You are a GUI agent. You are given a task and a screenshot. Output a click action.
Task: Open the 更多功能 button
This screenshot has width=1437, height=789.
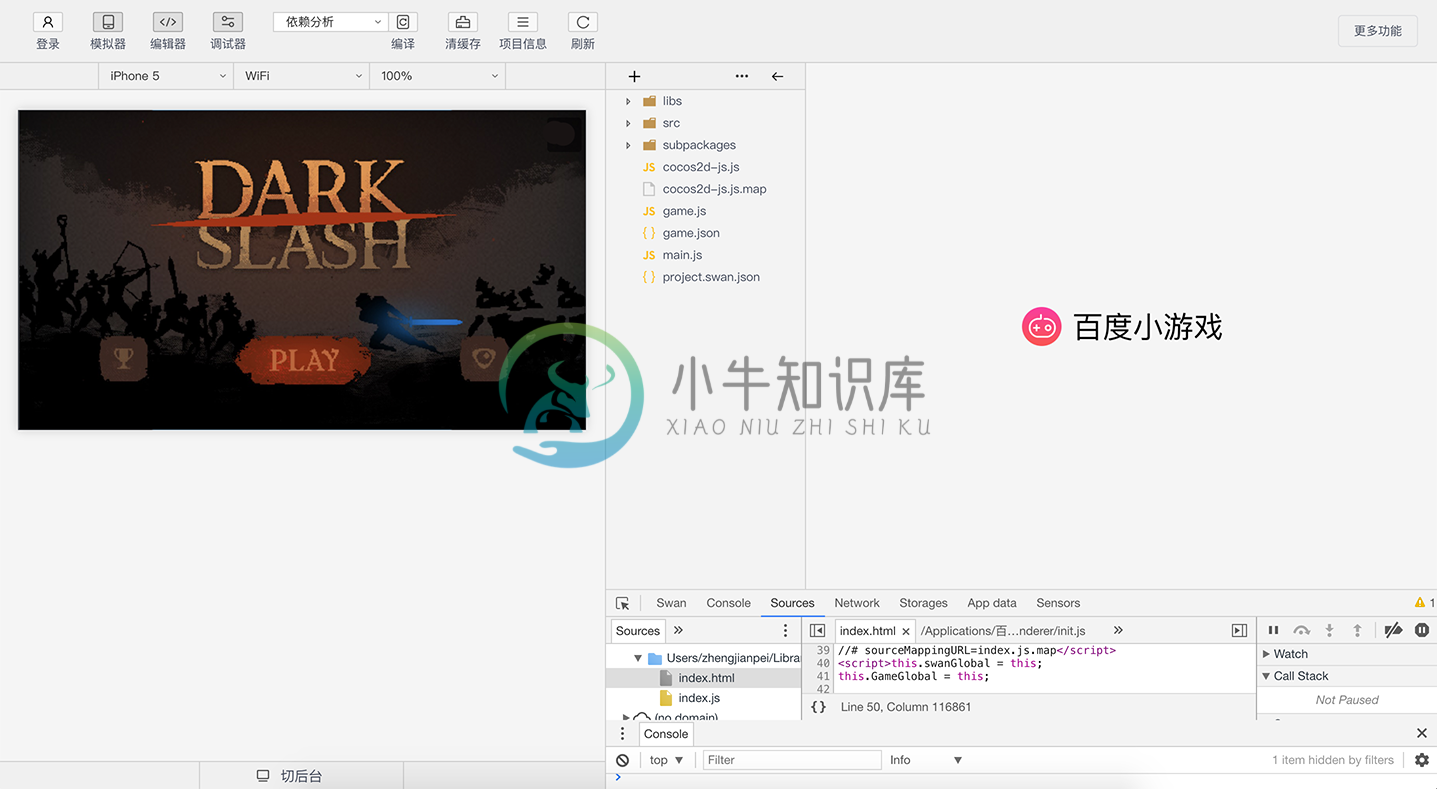(1377, 31)
